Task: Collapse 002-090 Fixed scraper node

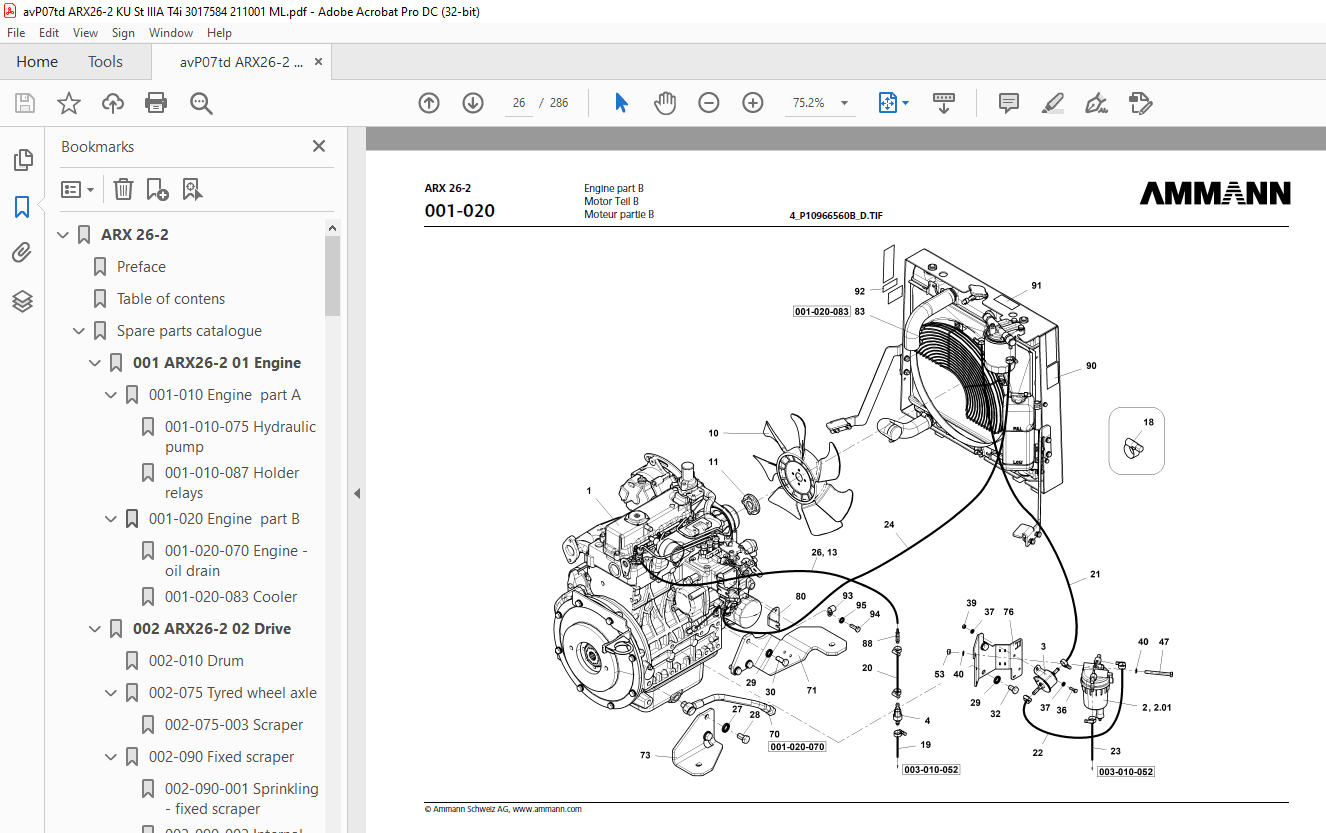Action: pyautogui.click(x=111, y=757)
